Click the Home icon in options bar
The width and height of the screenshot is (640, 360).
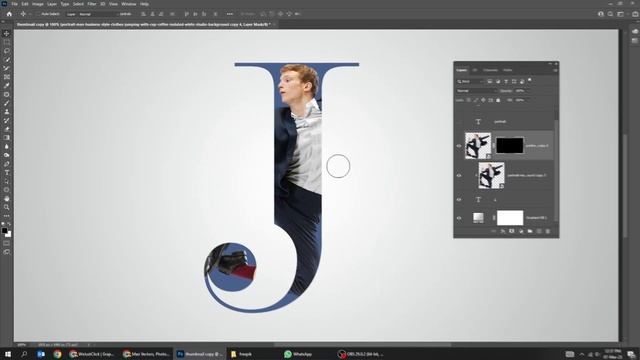(9, 14)
